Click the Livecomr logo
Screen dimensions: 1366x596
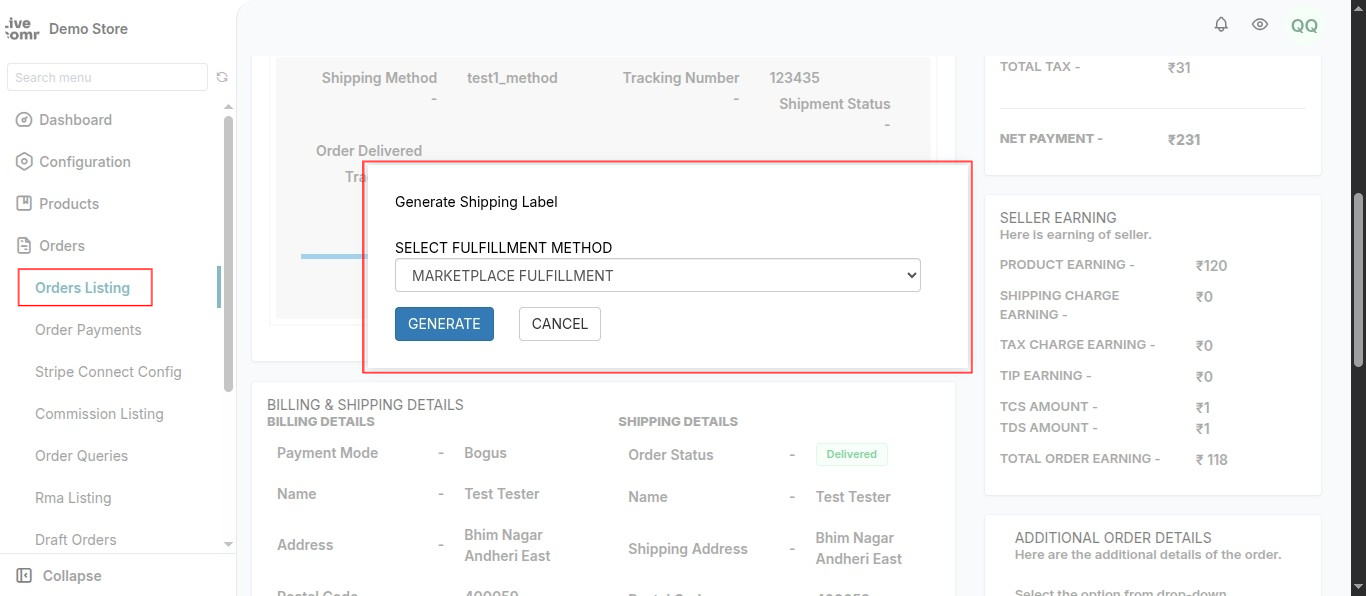(x=22, y=28)
